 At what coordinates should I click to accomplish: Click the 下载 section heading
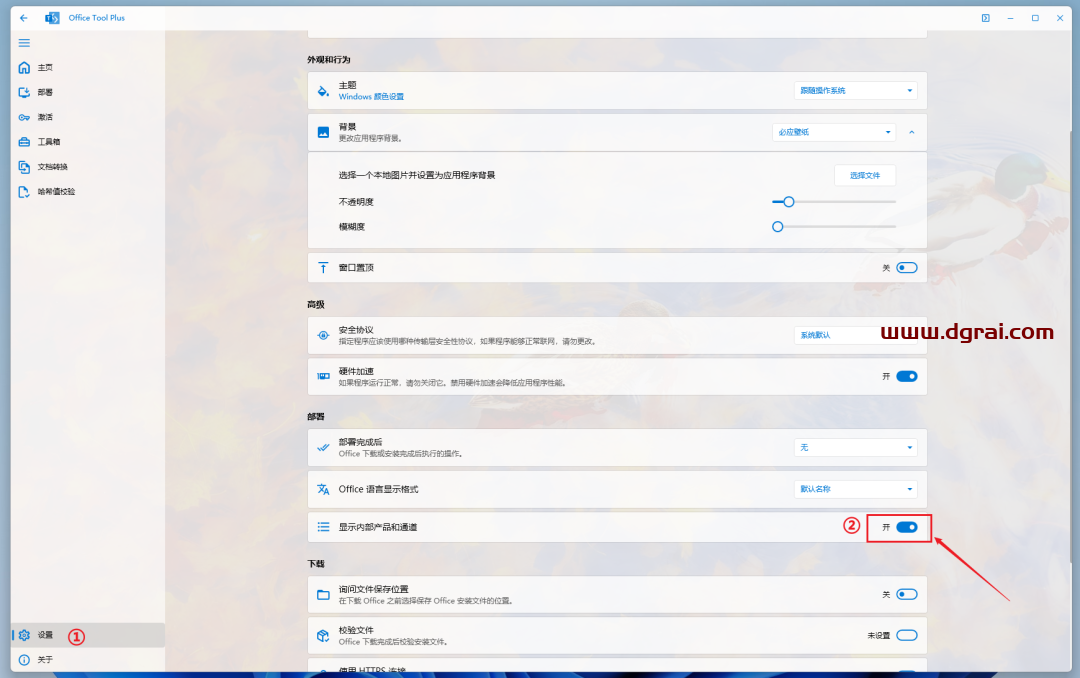coord(315,564)
